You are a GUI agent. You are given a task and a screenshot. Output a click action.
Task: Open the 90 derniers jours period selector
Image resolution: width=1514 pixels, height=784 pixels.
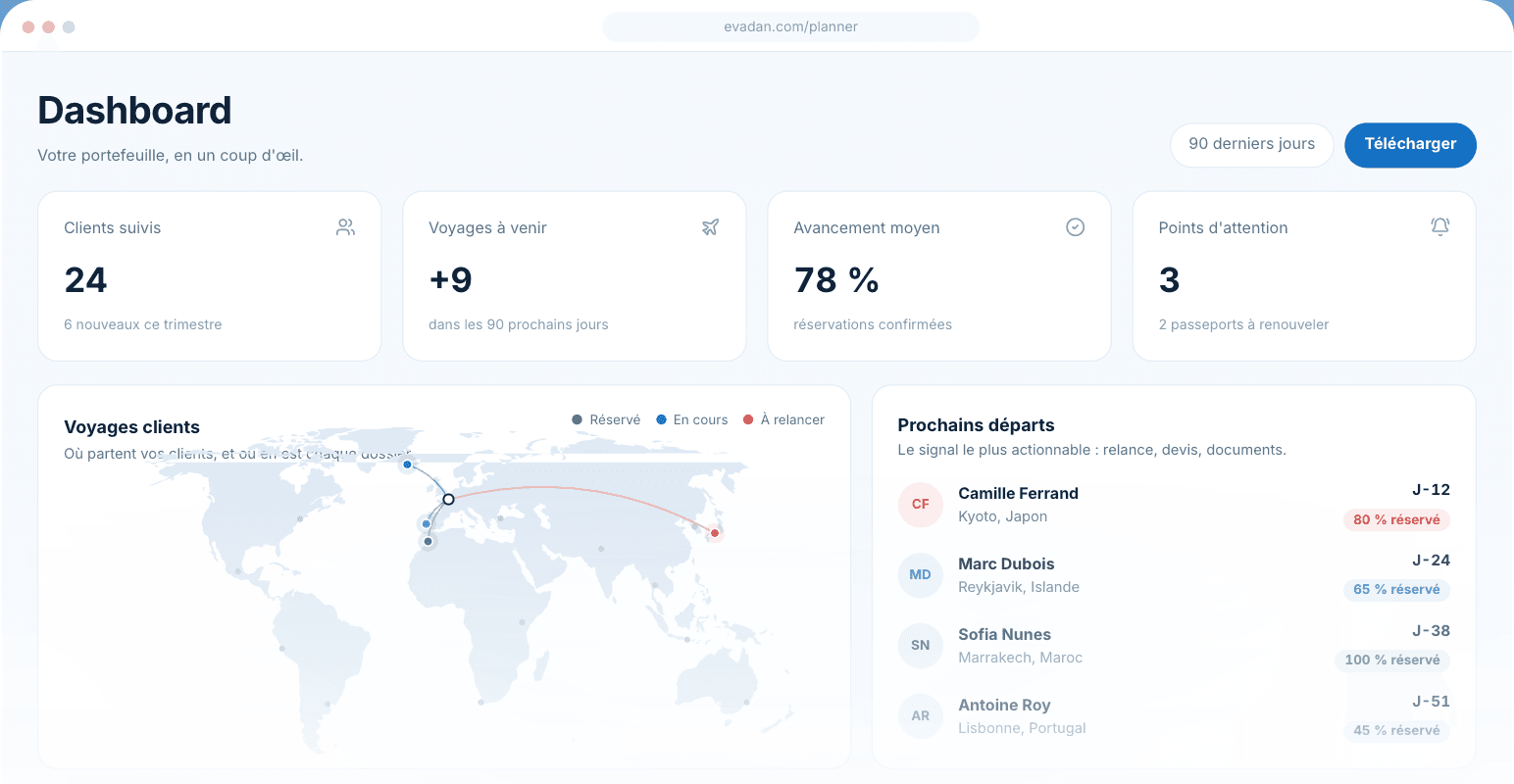[x=1251, y=145]
